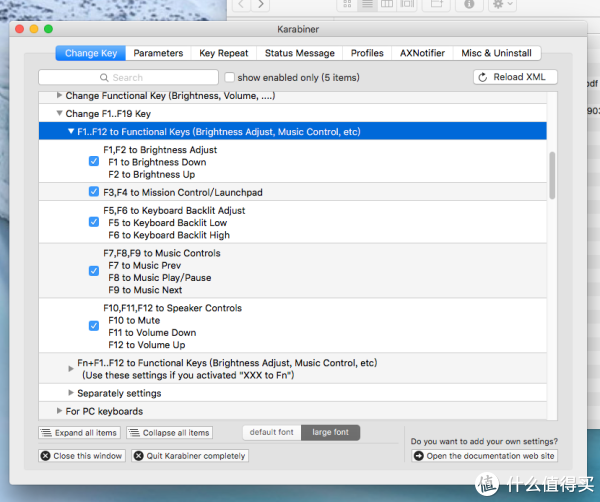Select the Change Key tab

tap(91, 53)
